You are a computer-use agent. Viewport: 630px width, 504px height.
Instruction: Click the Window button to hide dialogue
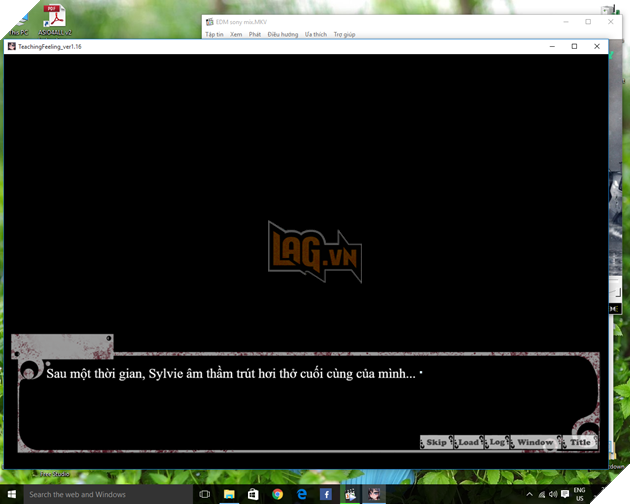pos(535,442)
